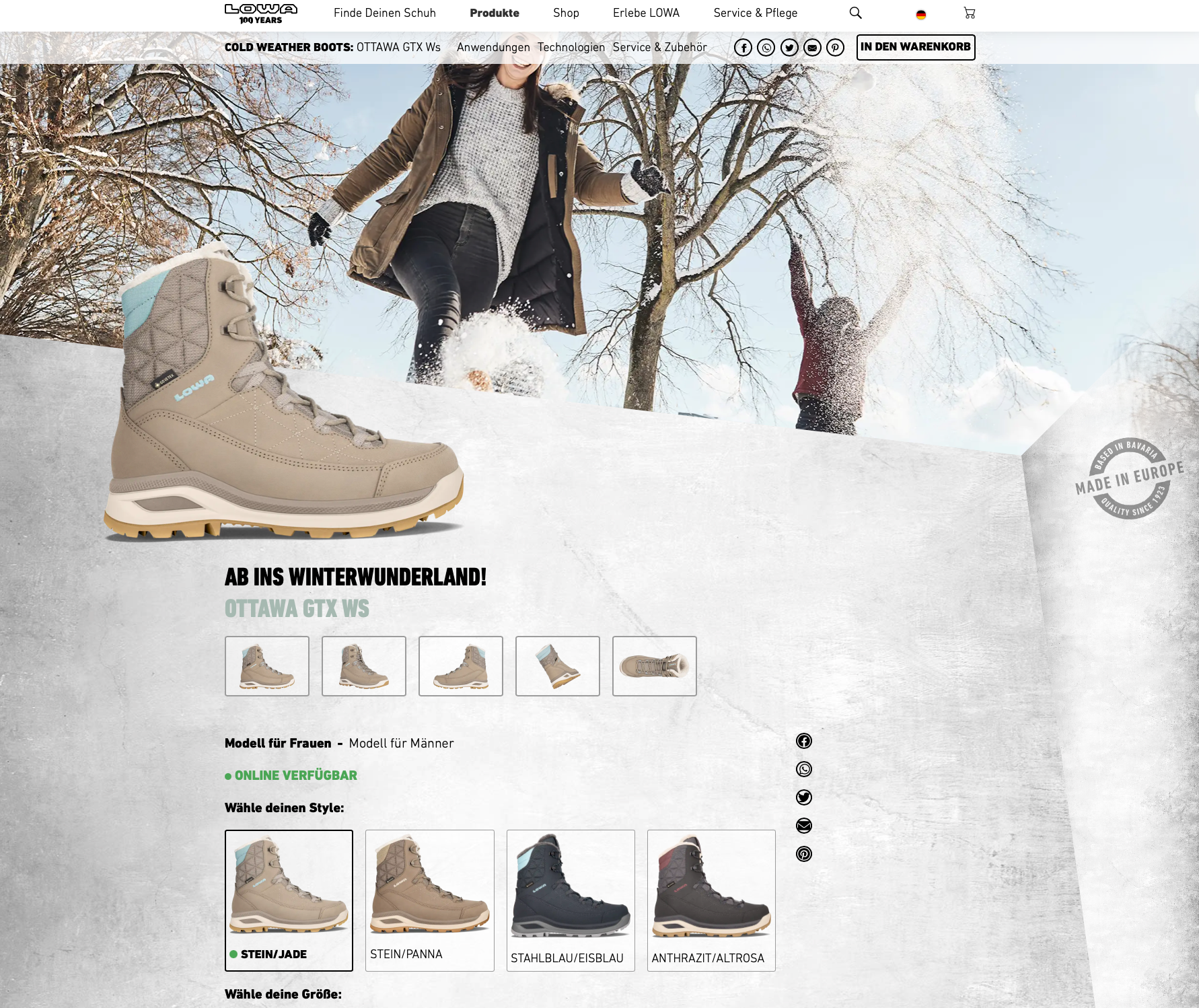
Task: Choose STAHLBLAU/EISBLAU color style
Action: tap(571, 900)
